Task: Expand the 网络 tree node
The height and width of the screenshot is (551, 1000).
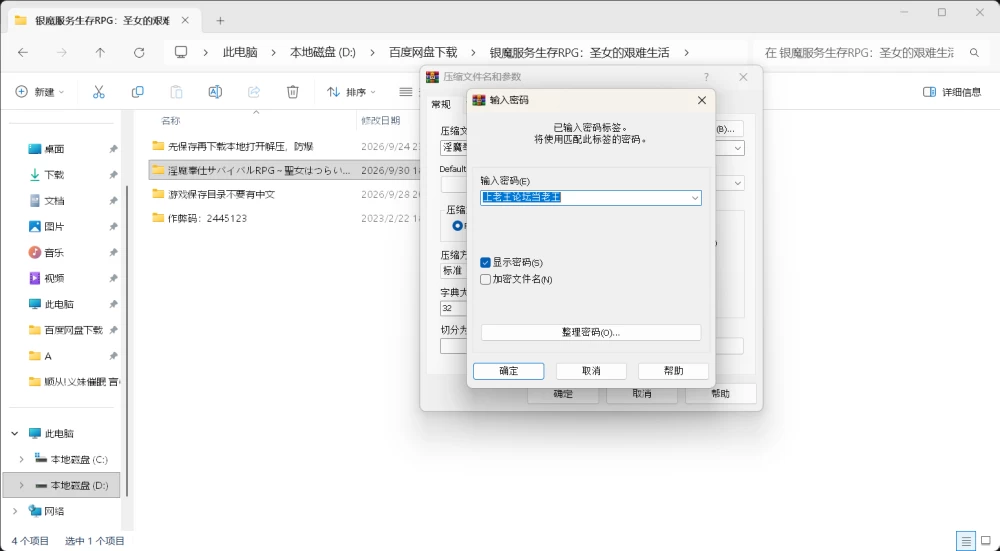Action: click(15, 511)
